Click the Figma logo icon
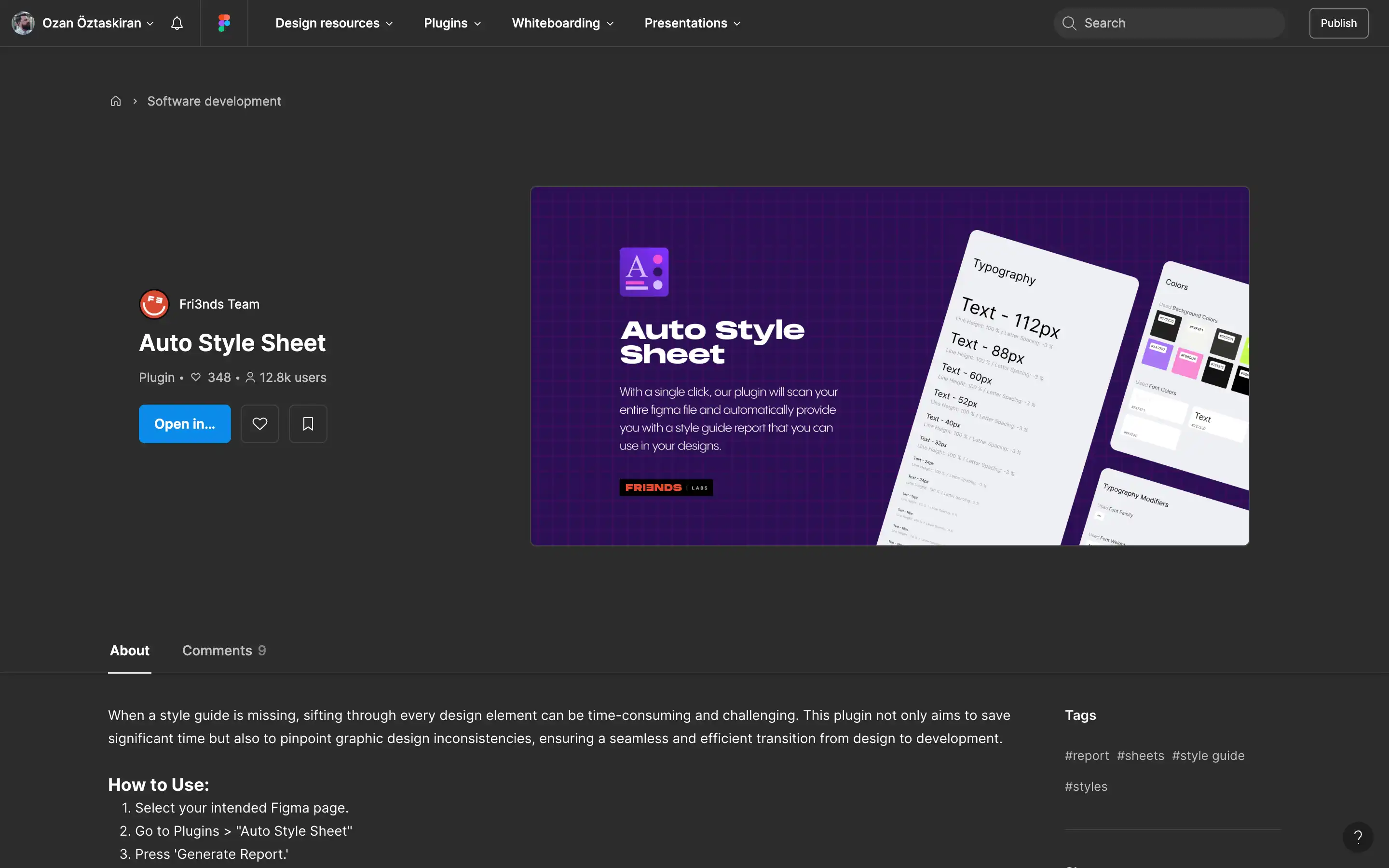This screenshot has height=868, width=1389. (x=224, y=23)
